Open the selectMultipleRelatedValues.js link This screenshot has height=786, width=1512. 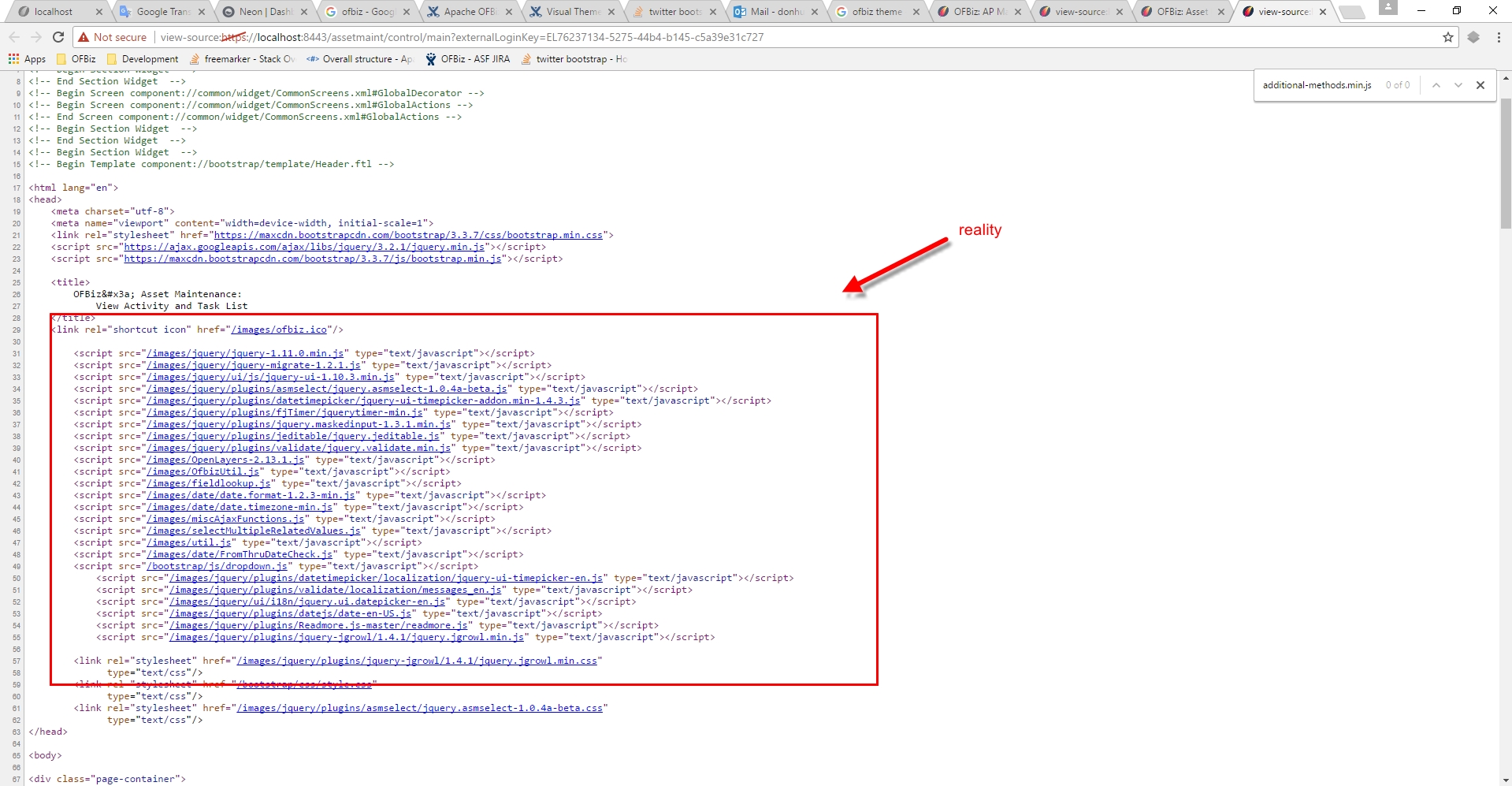pos(254,531)
